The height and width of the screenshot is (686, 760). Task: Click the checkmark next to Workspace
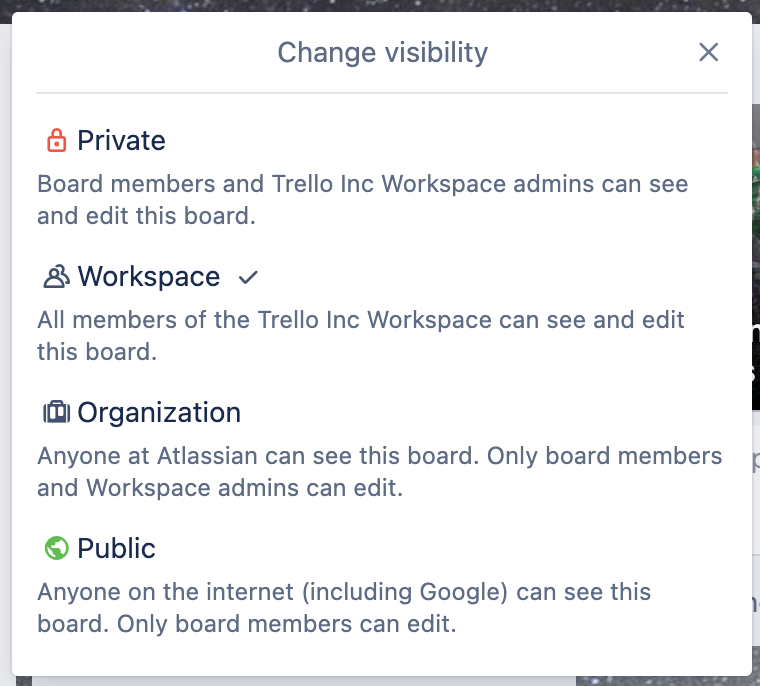pyautogui.click(x=248, y=277)
